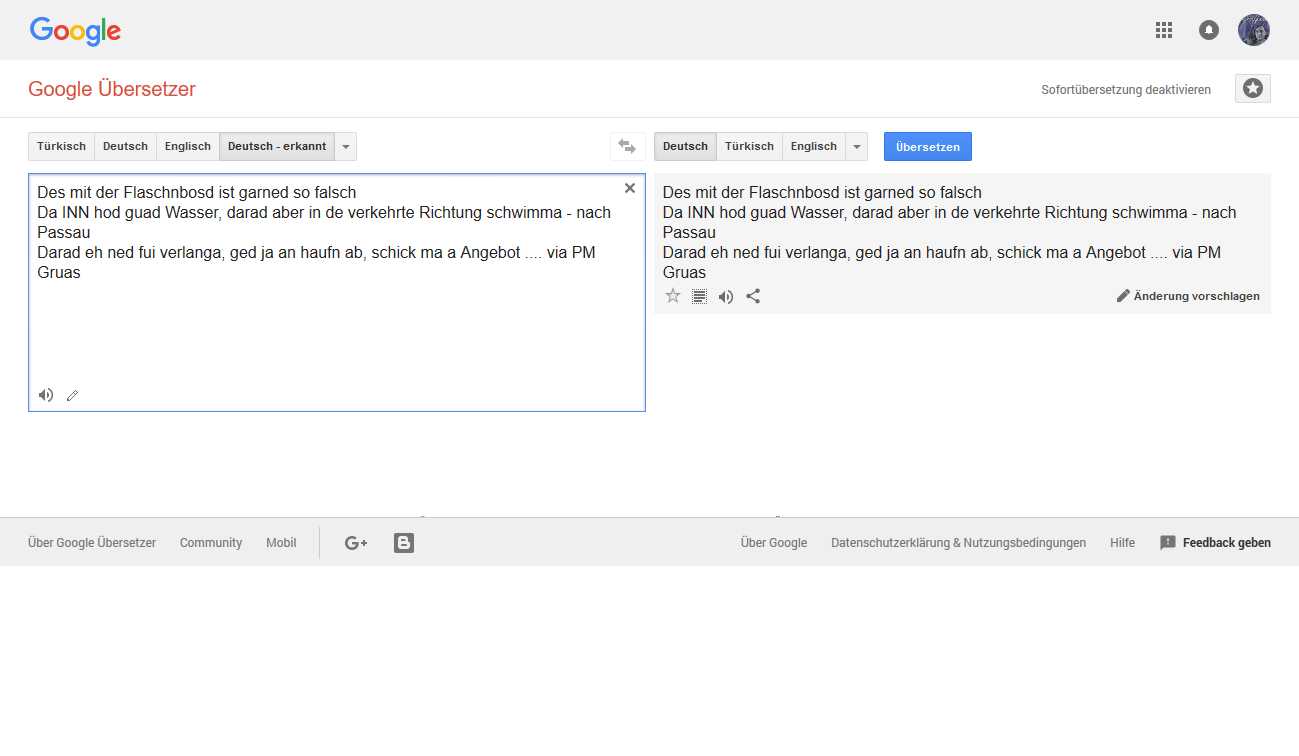Star the translation to save it

click(x=673, y=296)
